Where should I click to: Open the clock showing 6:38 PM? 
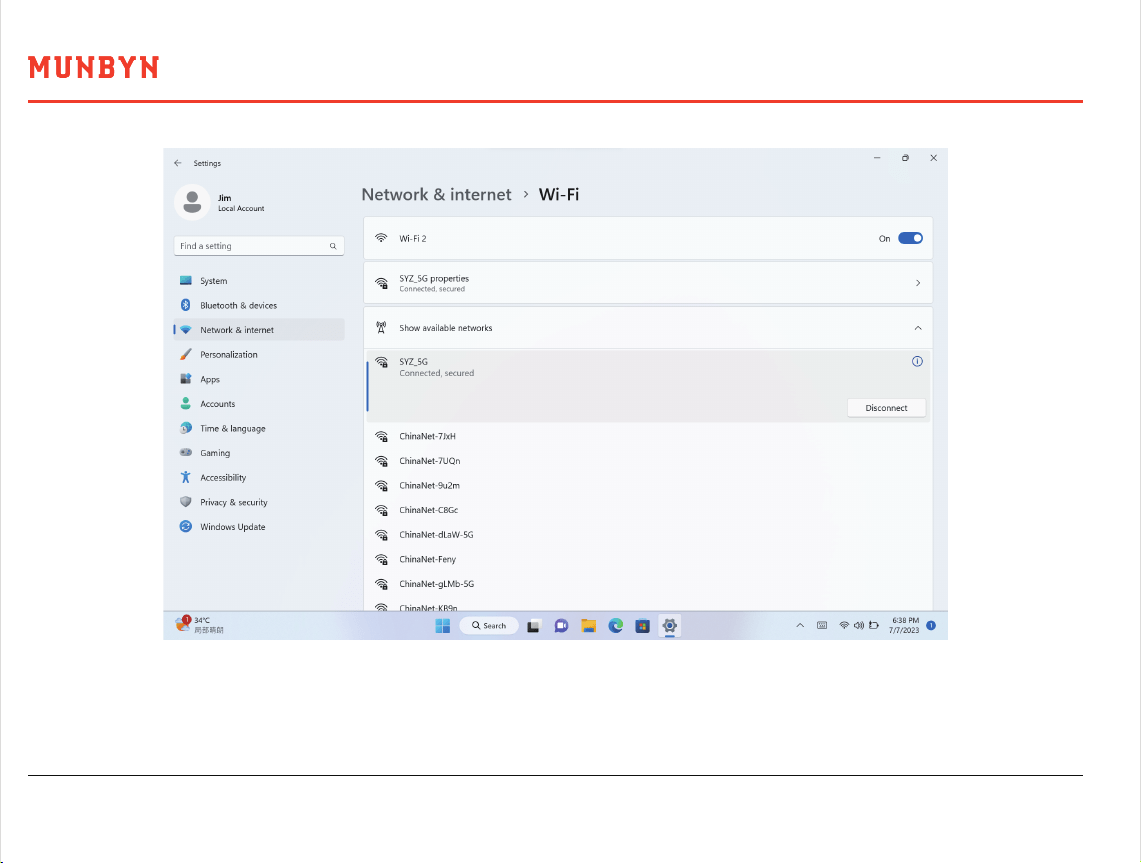pos(904,626)
